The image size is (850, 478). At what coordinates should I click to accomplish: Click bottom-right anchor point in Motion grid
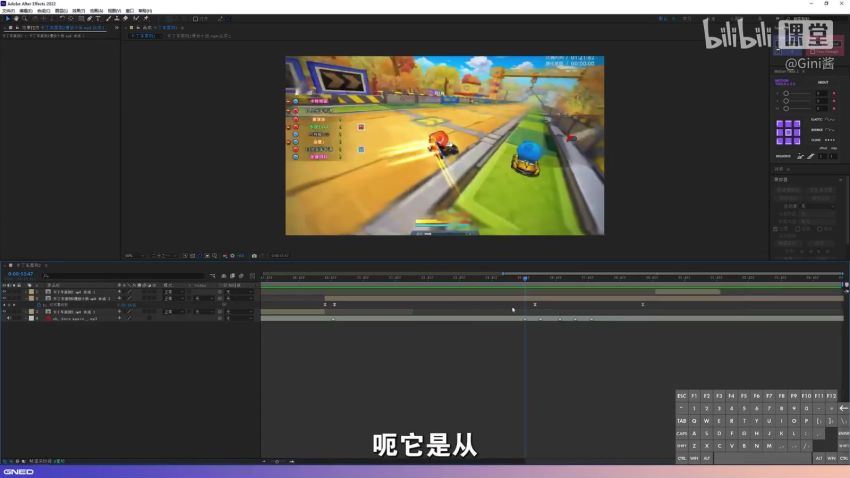point(796,141)
